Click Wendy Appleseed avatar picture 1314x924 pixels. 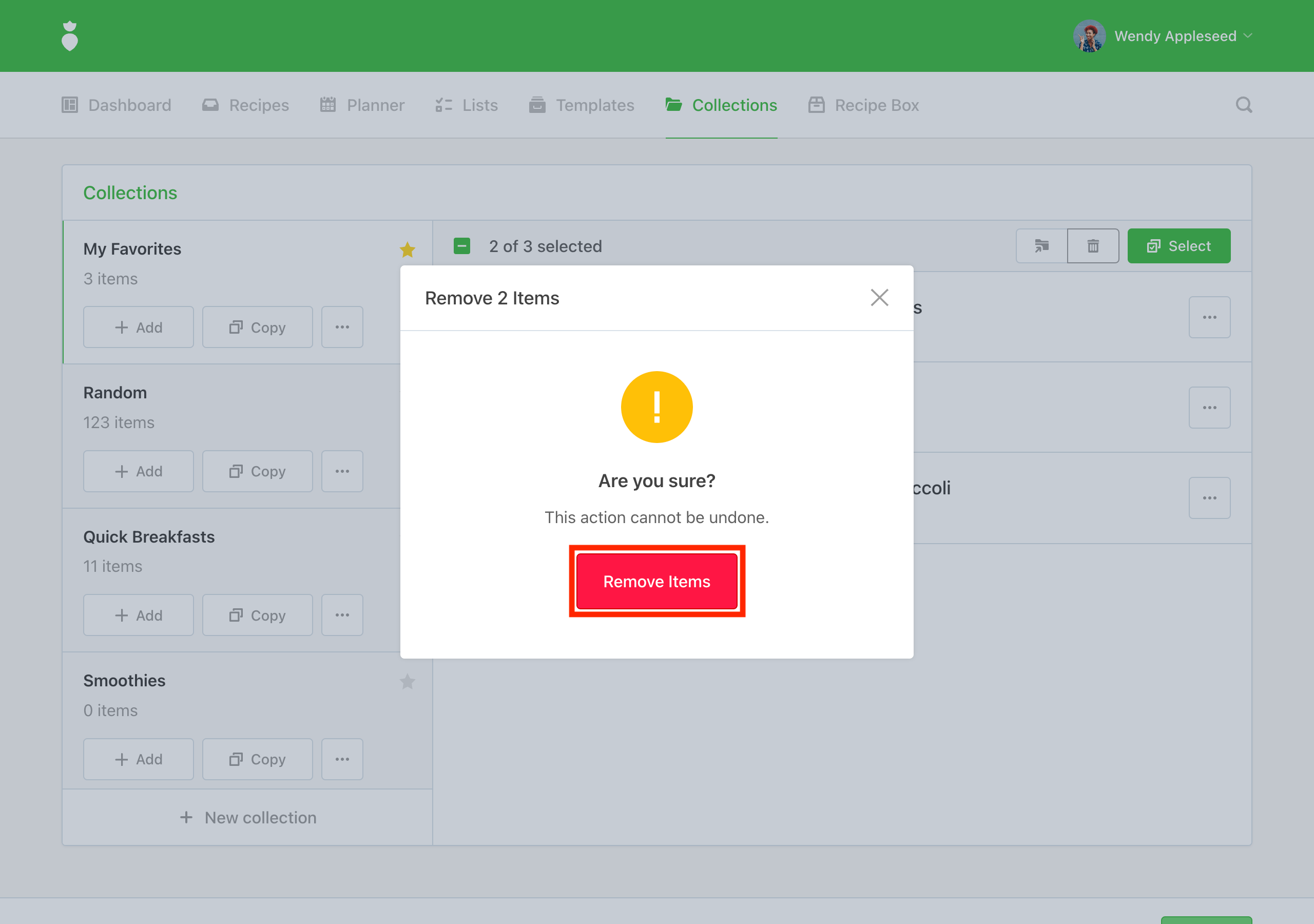[1089, 36]
